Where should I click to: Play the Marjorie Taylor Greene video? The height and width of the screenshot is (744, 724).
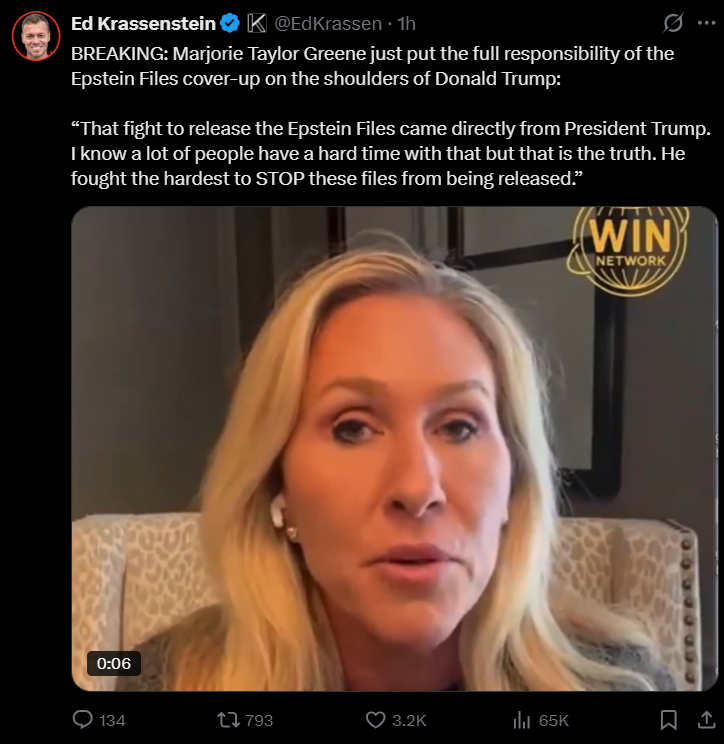pyautogui.click(x=394, y=448)
